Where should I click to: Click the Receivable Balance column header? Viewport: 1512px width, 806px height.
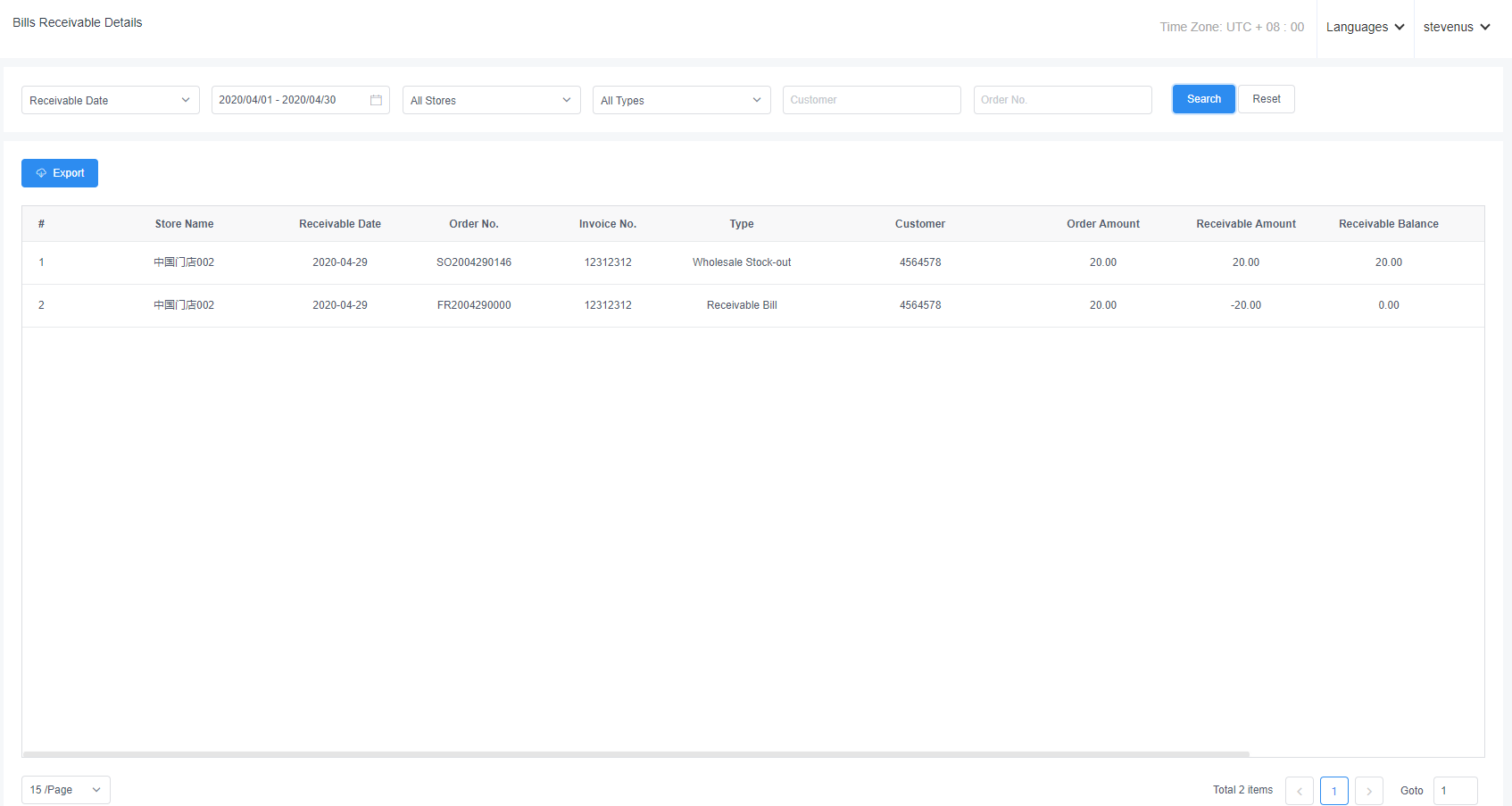pos(1388,224)
